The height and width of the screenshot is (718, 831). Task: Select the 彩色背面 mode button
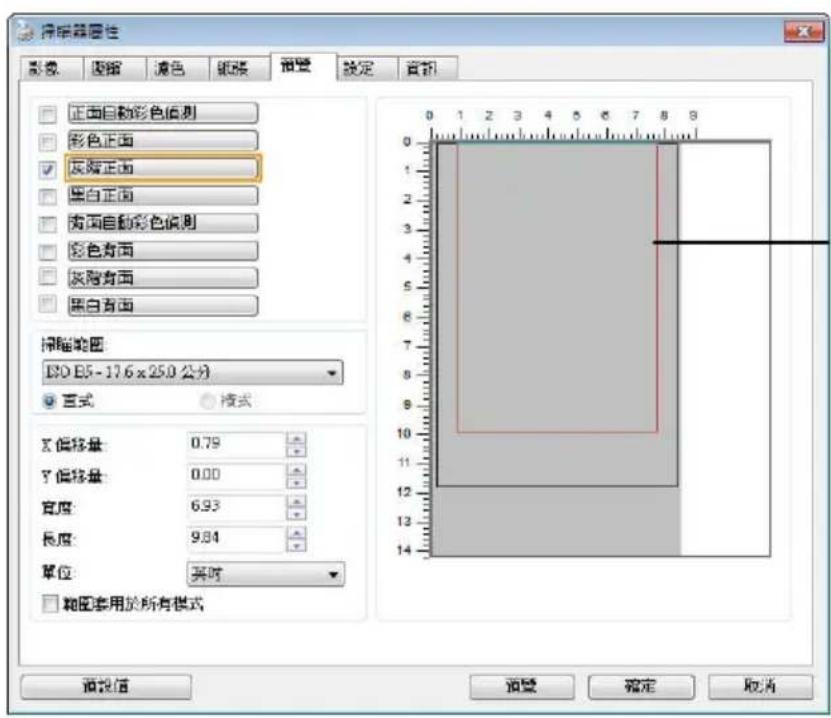tap(163, 251)
